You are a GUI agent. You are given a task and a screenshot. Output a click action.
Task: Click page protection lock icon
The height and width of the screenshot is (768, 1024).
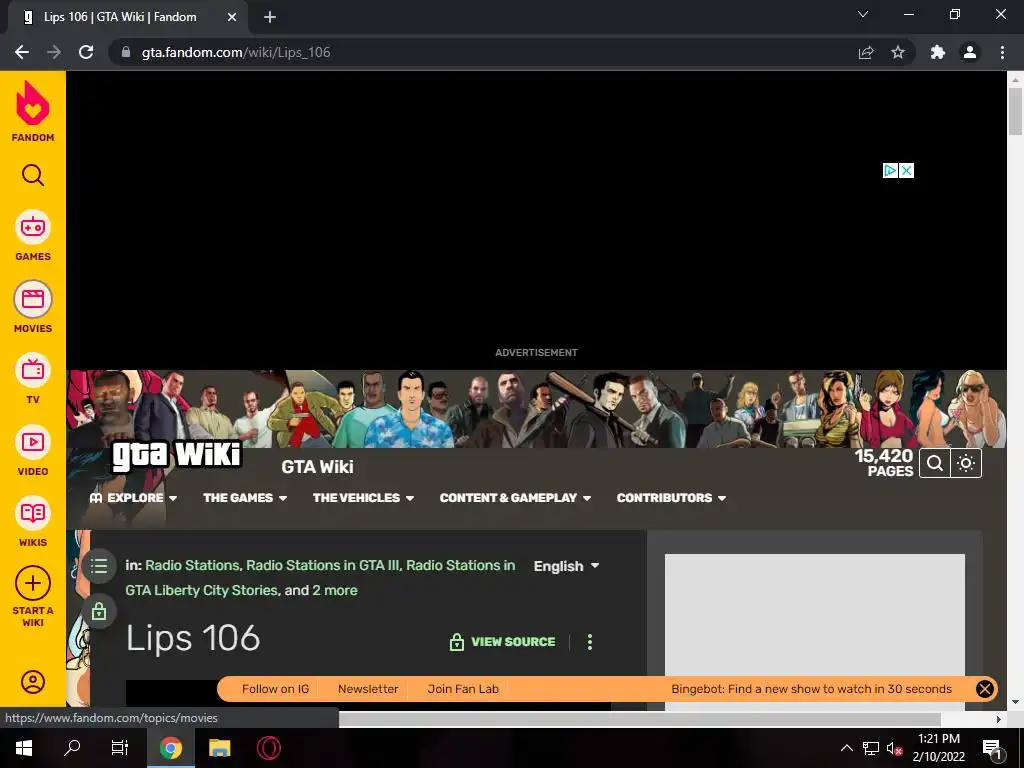[x=99, y=611]
